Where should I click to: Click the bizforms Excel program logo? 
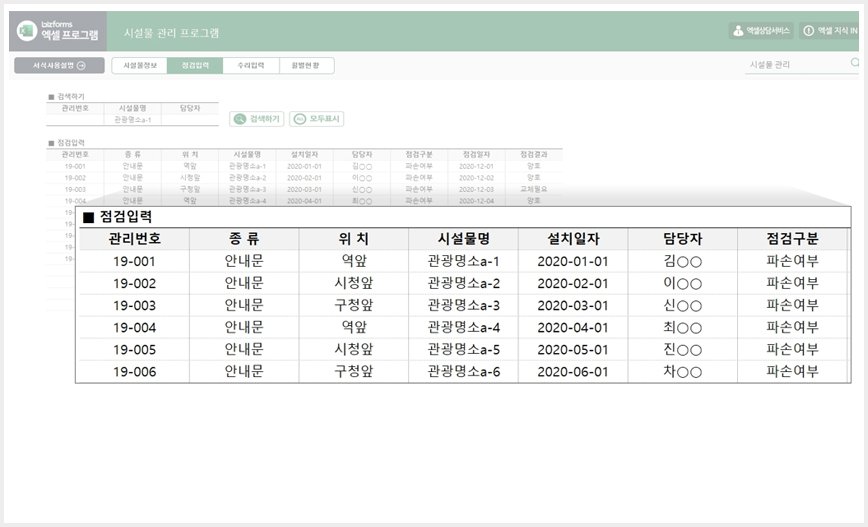58,31
